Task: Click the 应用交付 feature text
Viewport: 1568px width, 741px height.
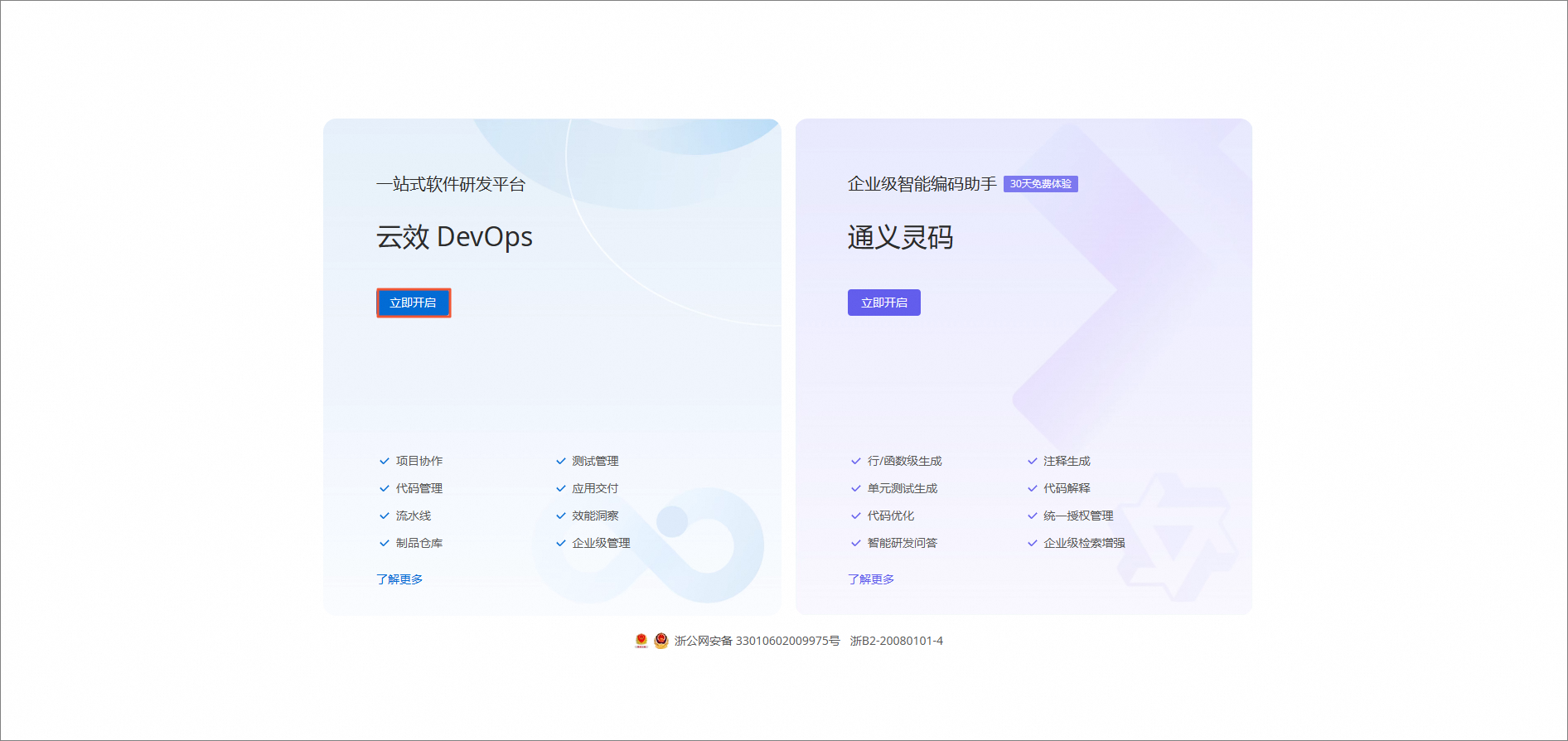Action: (595, 488)
